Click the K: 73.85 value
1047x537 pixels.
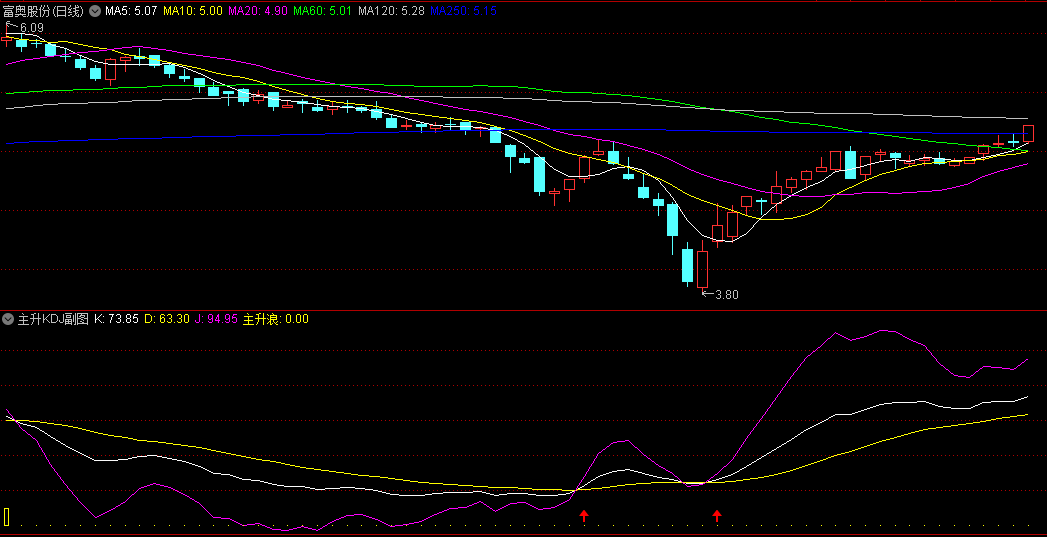click(116, 319)
